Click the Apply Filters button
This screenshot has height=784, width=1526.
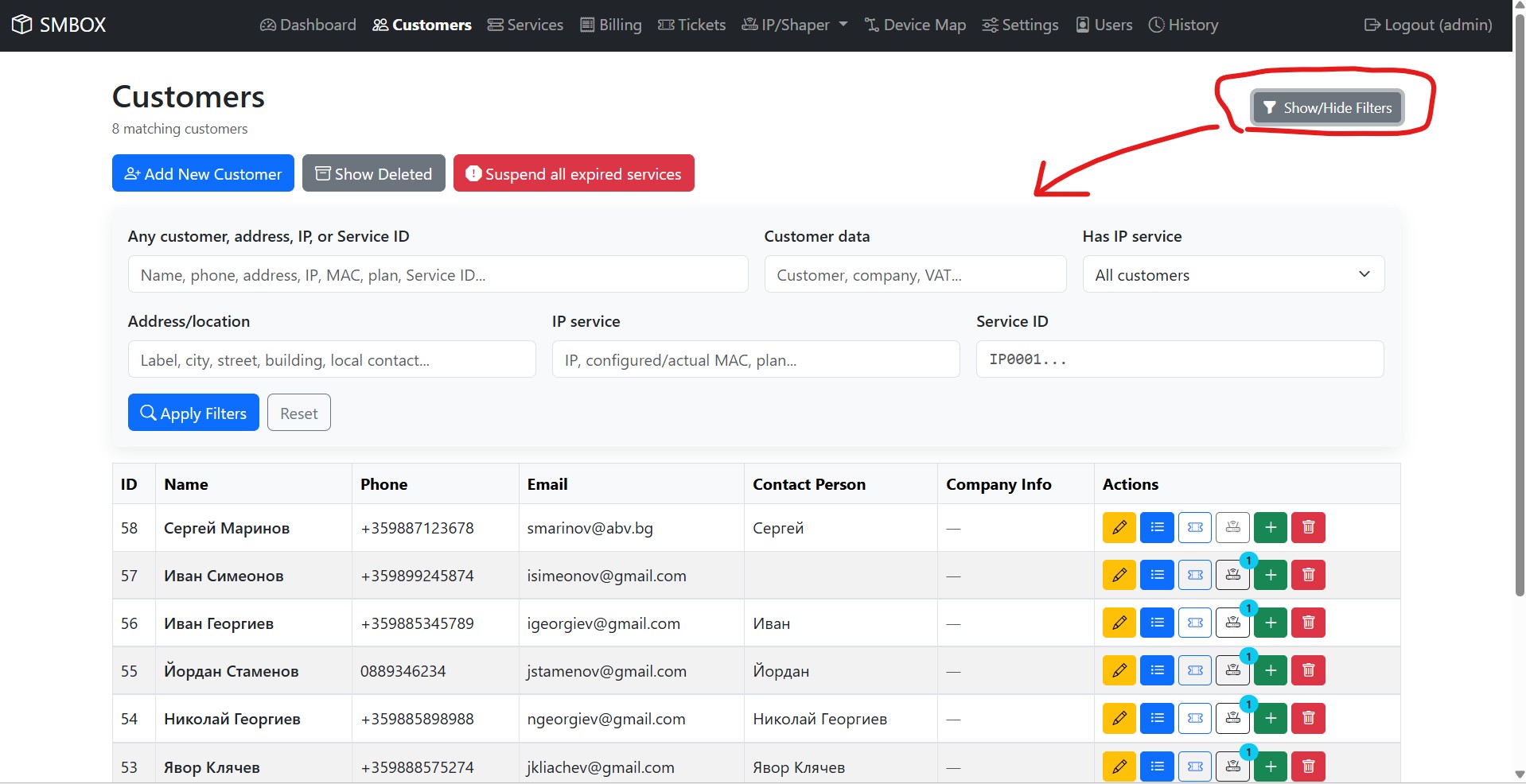pos(193,413)
